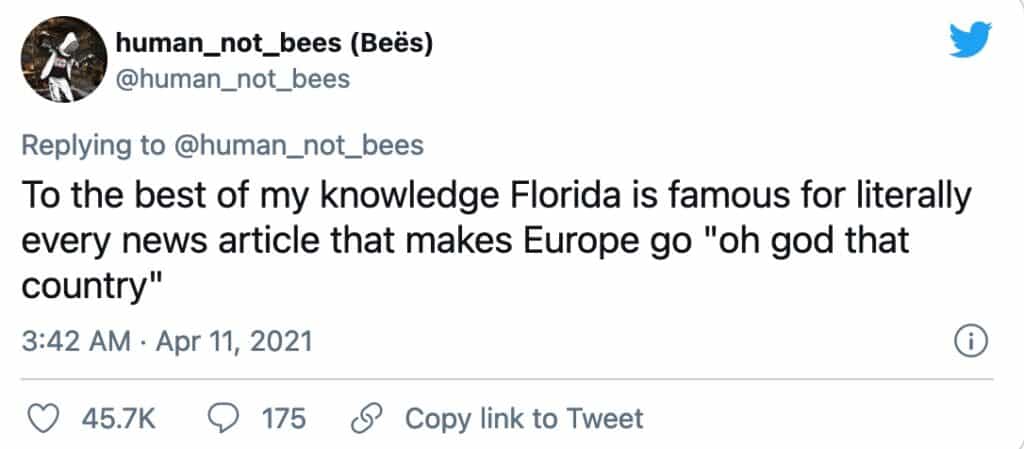
Task: Open the profile avatar picture
Action: (62, 62)
